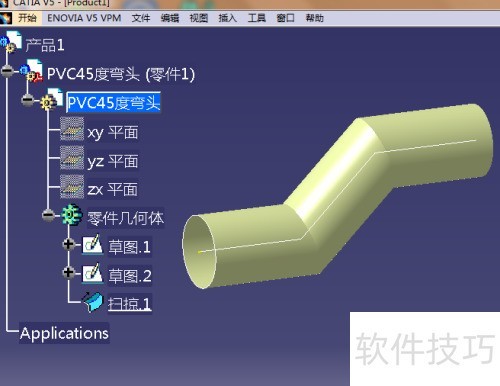Expand the 草图.2 tree node

coord(69,273)
